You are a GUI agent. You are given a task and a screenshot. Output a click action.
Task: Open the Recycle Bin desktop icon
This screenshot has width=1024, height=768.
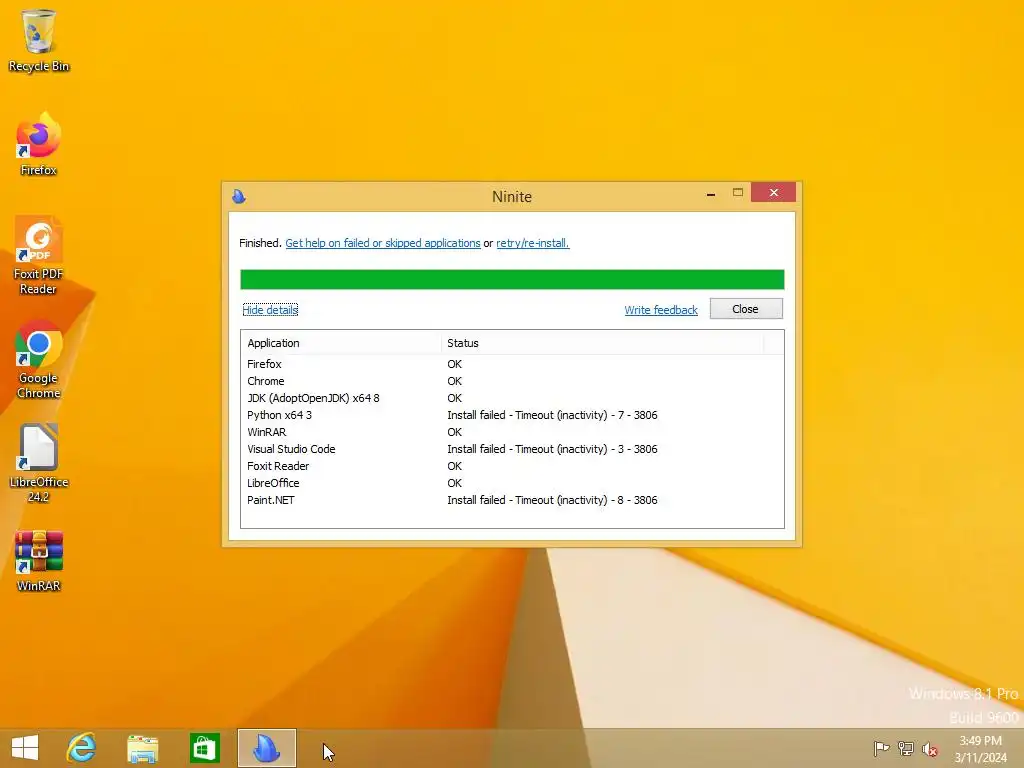39,40
